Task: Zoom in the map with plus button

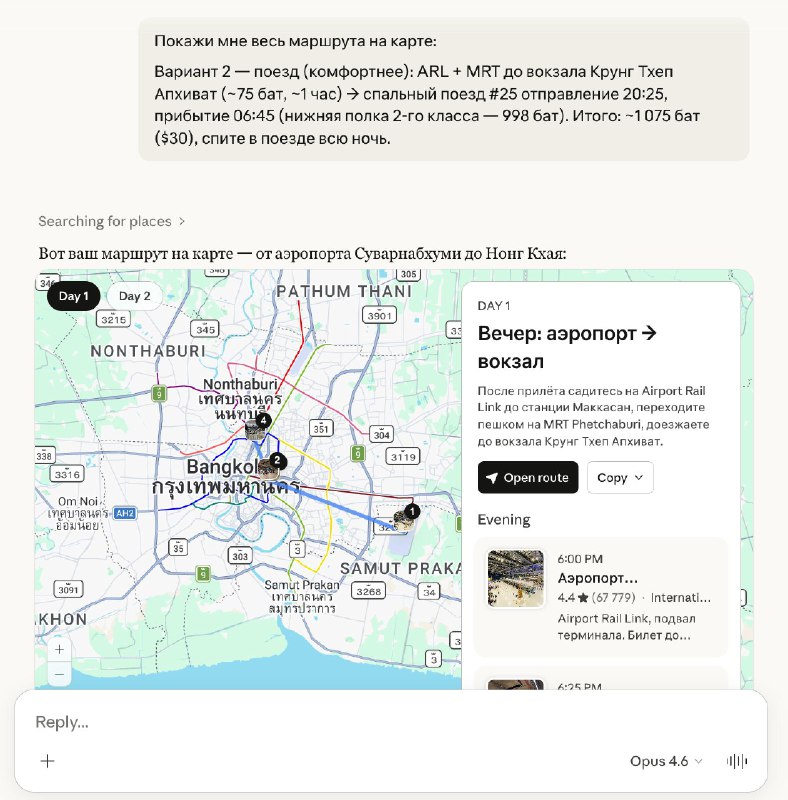Action: [59, 649]
